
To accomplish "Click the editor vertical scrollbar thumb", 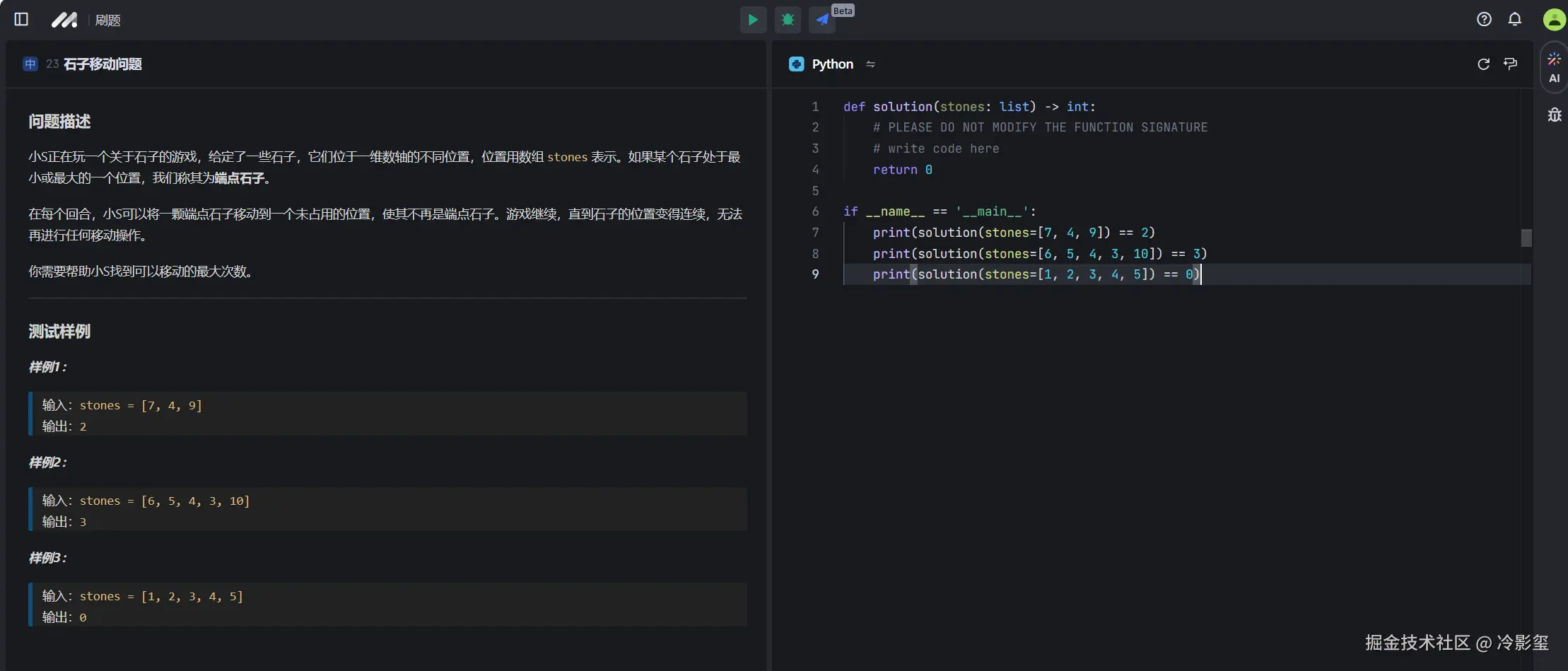I will coord(1526,238).
